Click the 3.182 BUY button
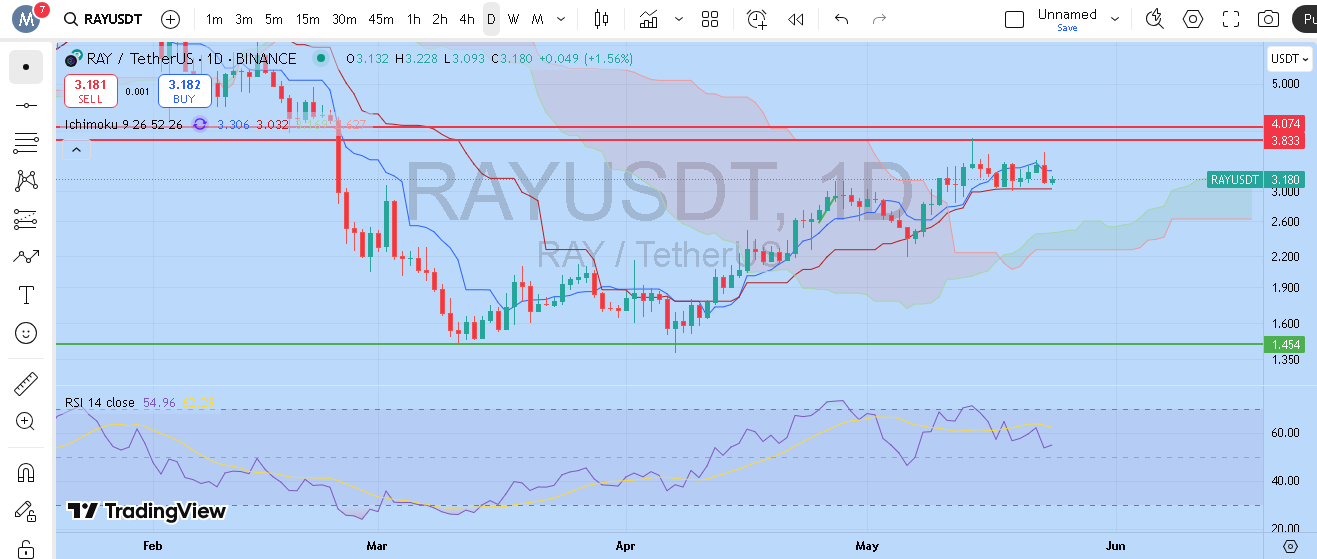This screenshot has width=1317, height=559. click(184, 91)
